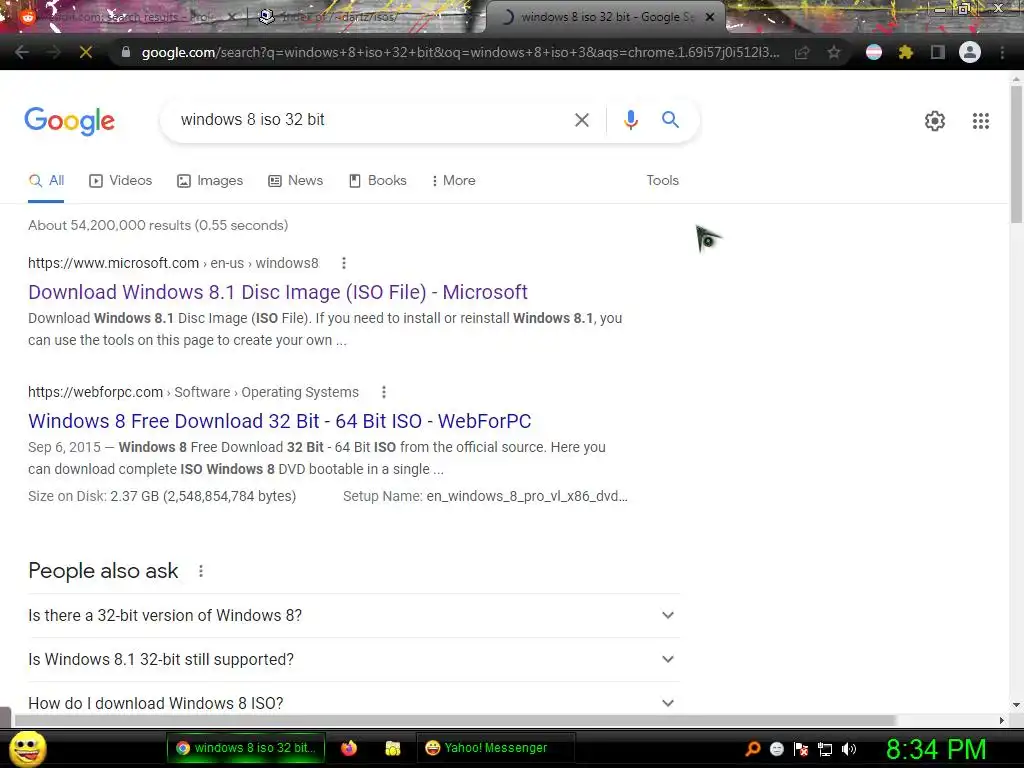Open Download Windows 8.1 Disc Image Microsoft link
Image resolution: width=1024 pixels, height=768 pixels.
pos(278,292)
